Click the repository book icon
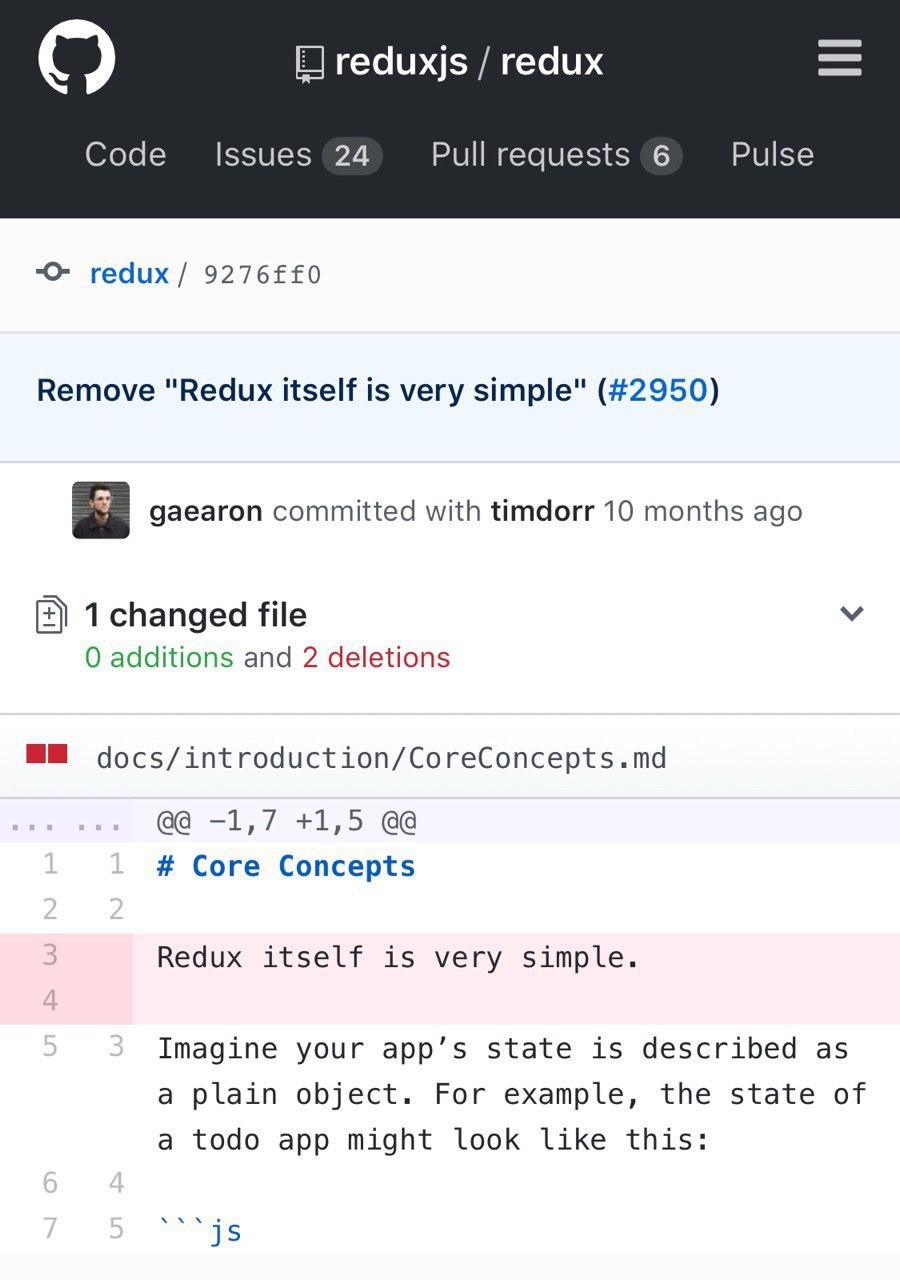The height and width of the screenshot is (1280, 900). pos(310,64)
